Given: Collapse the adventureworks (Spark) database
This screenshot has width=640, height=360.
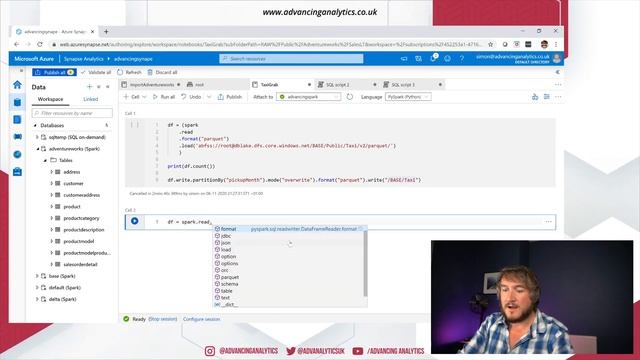Looking at the screenshot, I should tap(37, 149).
